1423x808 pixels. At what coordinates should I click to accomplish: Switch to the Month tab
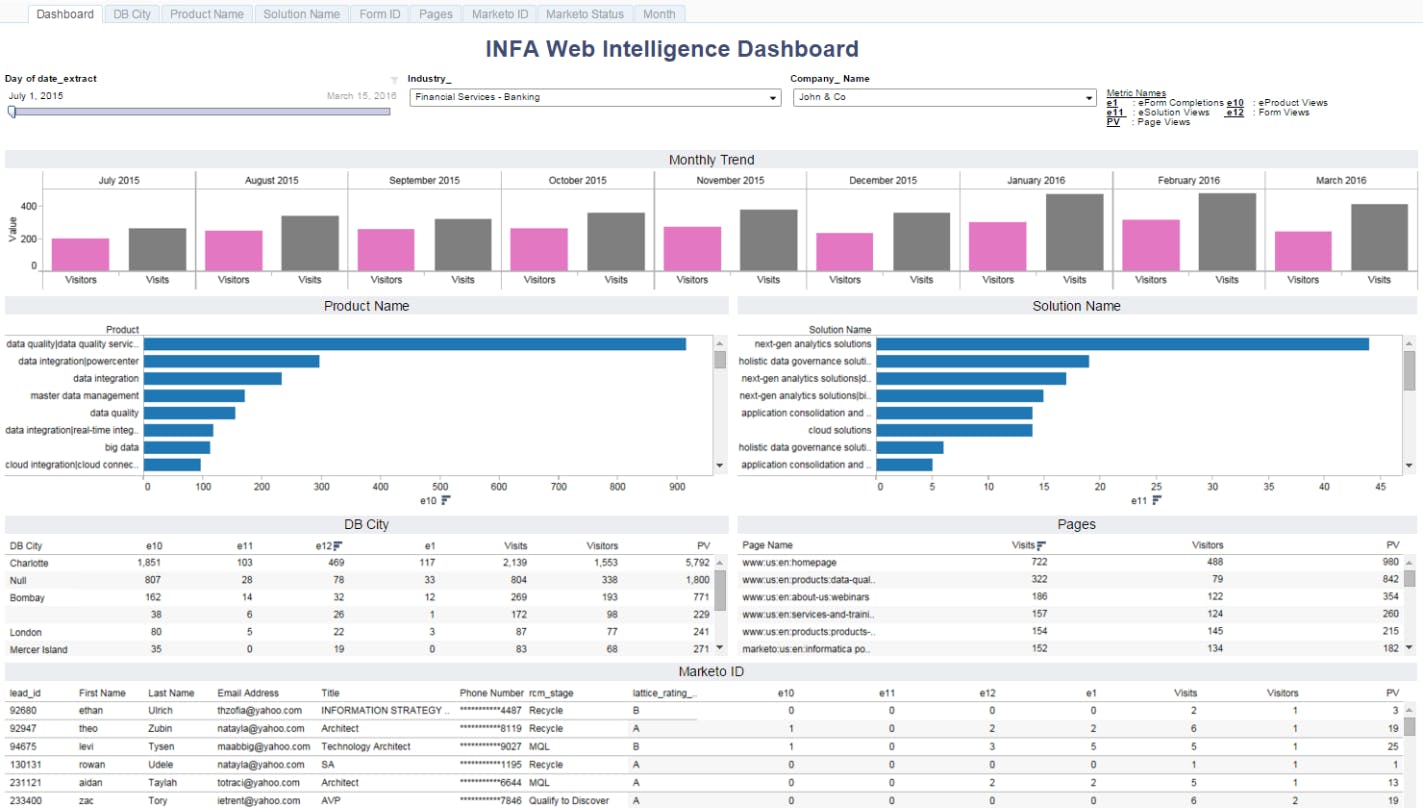pyautogui.click(x=659, y=14)
